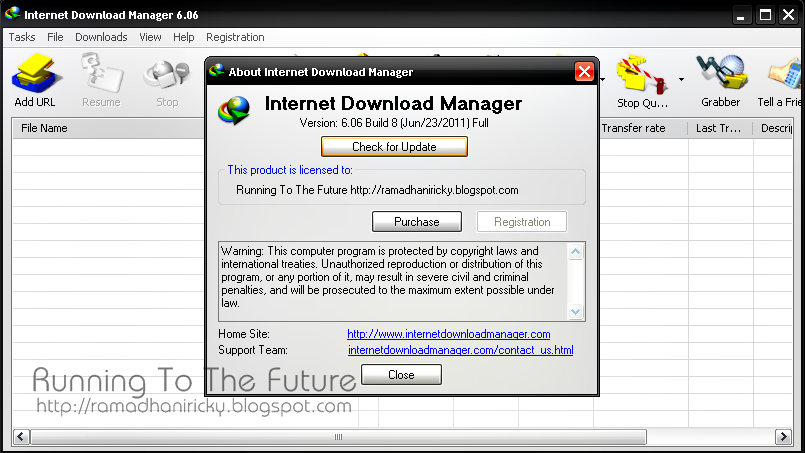Open dropdown arrow beside Stop Queue
805x453 pixels.
tap(681, 80)
